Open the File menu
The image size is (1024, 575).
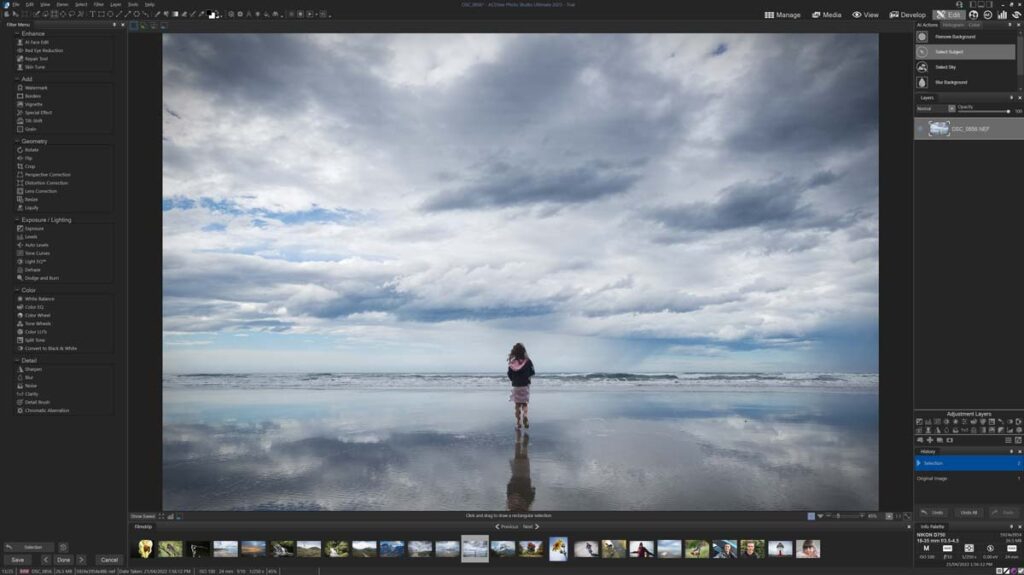click(16, 5)
